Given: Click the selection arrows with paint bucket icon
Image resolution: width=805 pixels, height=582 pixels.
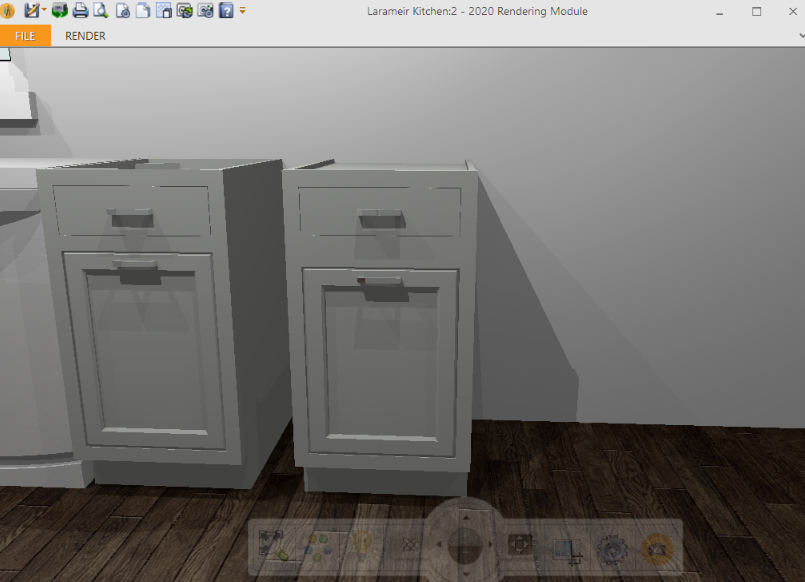Looking at the screenshot, I should (271, 546).
